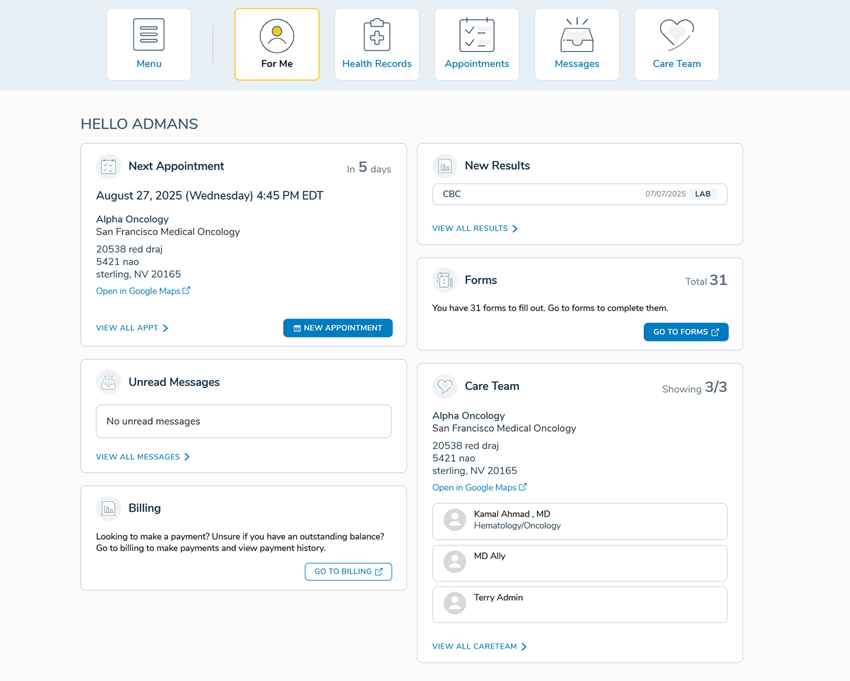
Task: Open the Care Team heart icon
Action: click(677, 36)
